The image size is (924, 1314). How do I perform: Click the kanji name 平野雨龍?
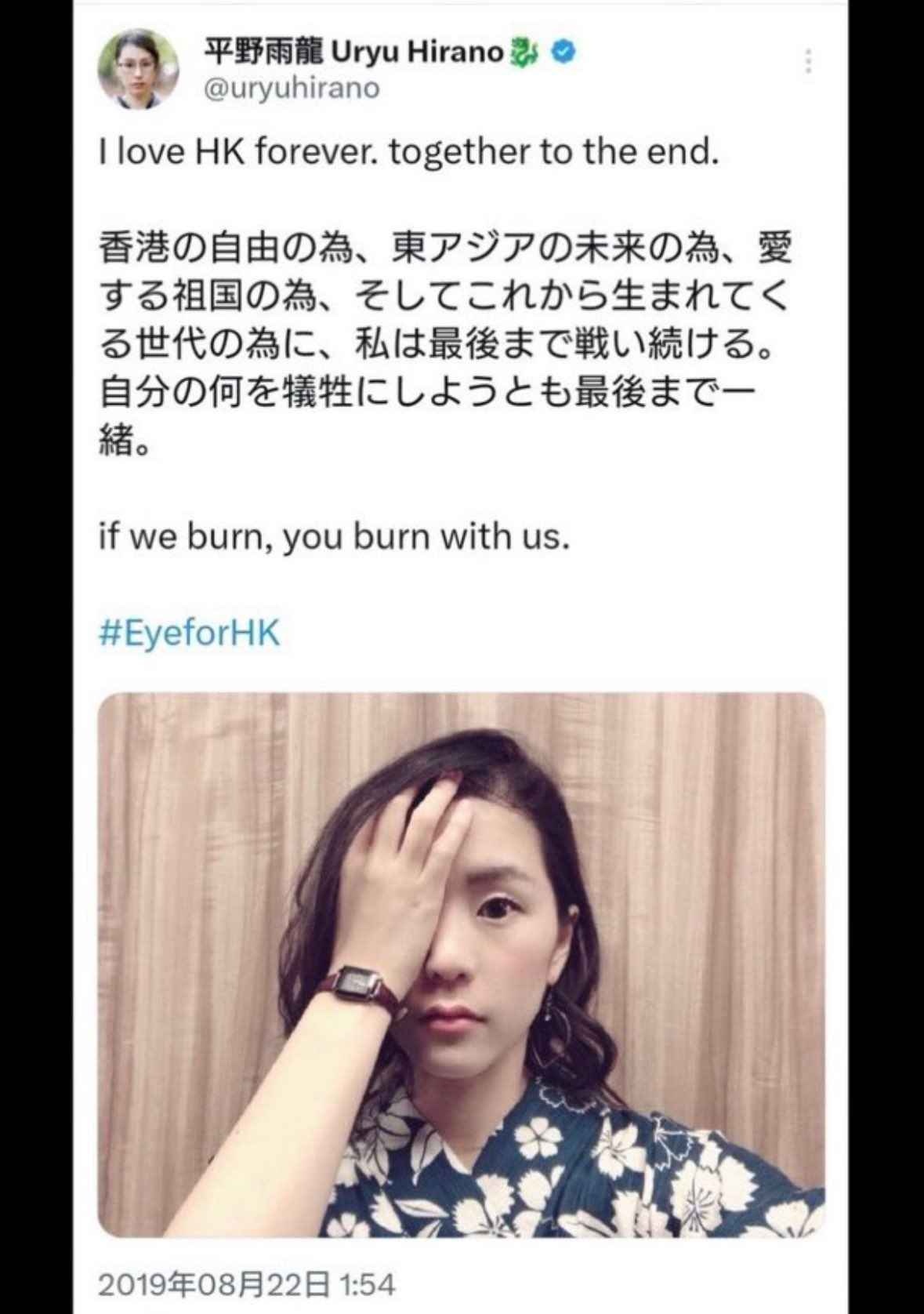pyautogui.click(x=266, y=53)
